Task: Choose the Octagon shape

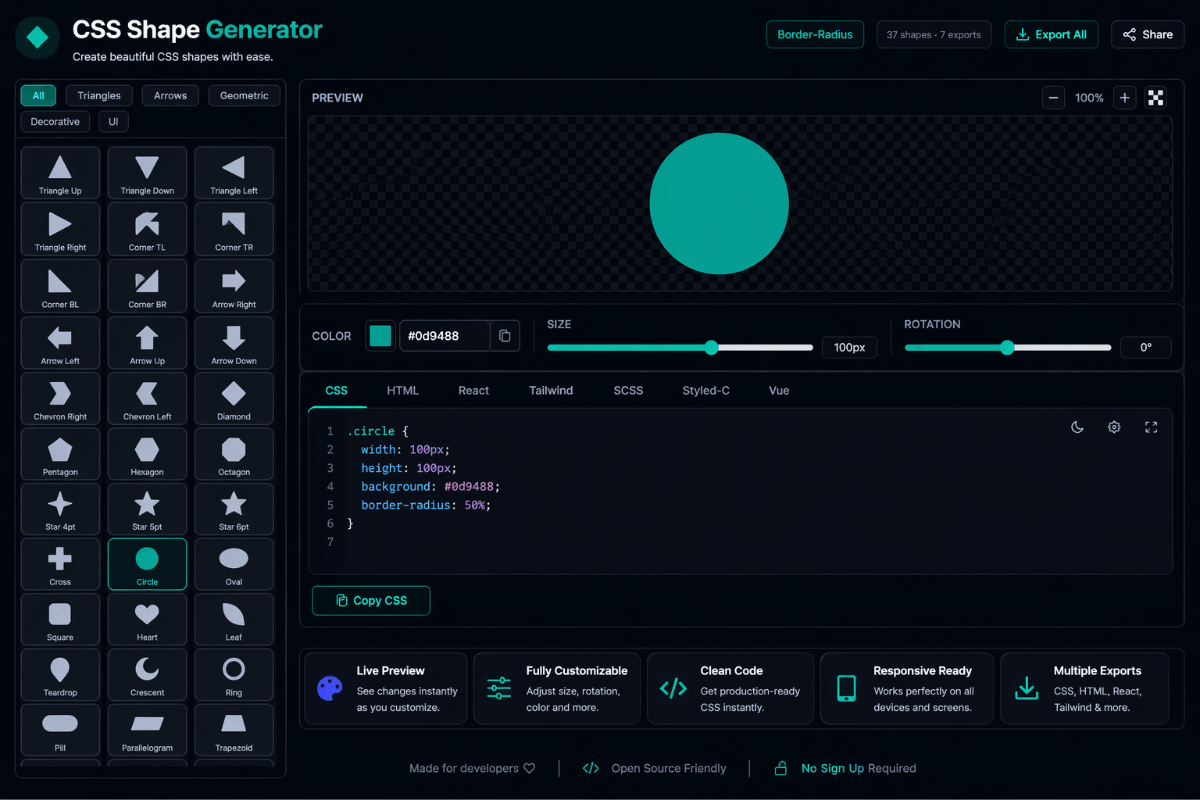Action: (234, 454)
